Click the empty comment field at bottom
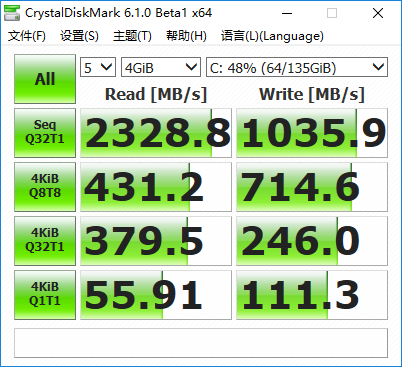 pyautogui.click(x=201, y=343)
